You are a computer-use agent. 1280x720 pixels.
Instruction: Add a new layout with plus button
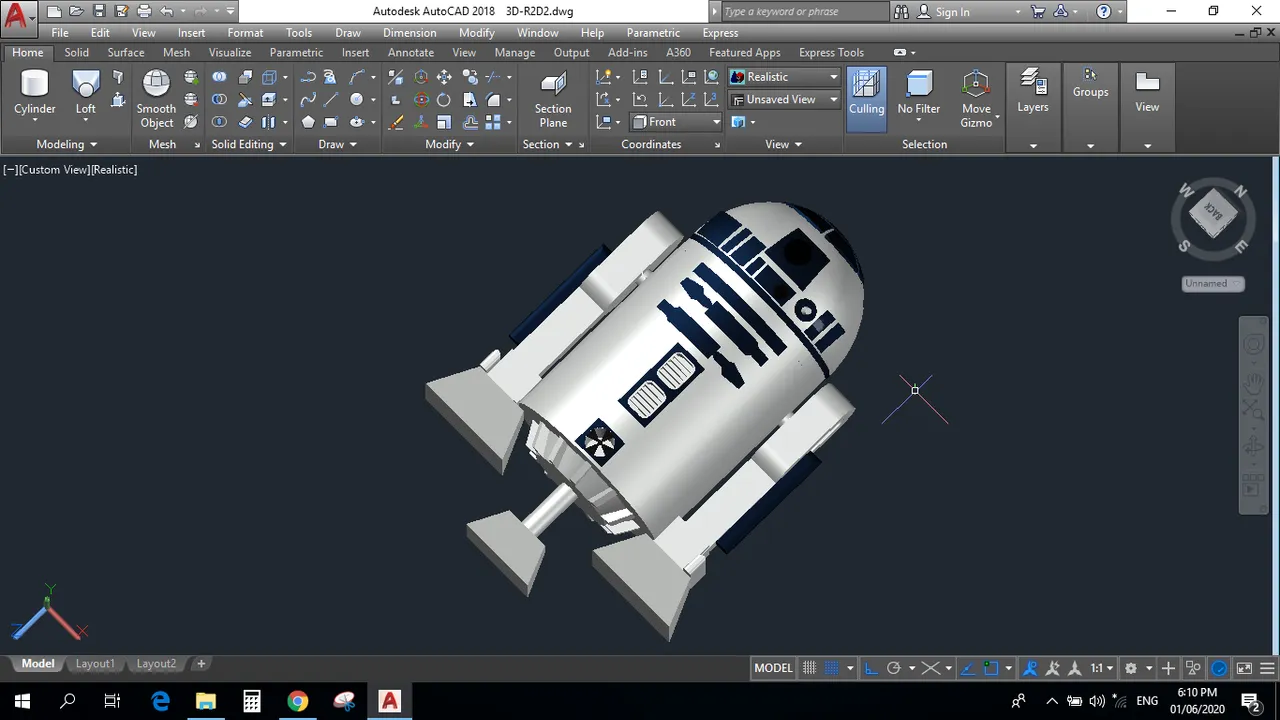[x=201, y=664]
